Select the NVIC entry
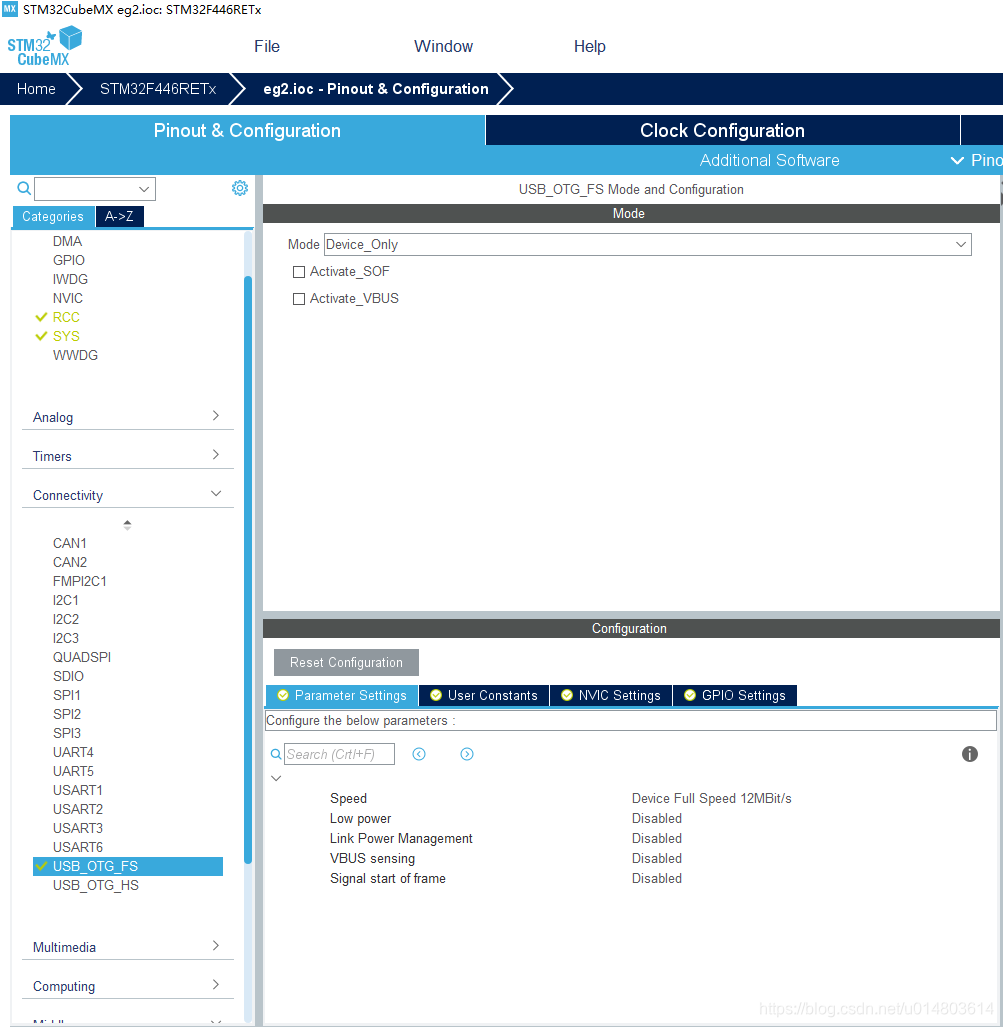The width and height of the screenshot is (1003, 1027). 67,298
